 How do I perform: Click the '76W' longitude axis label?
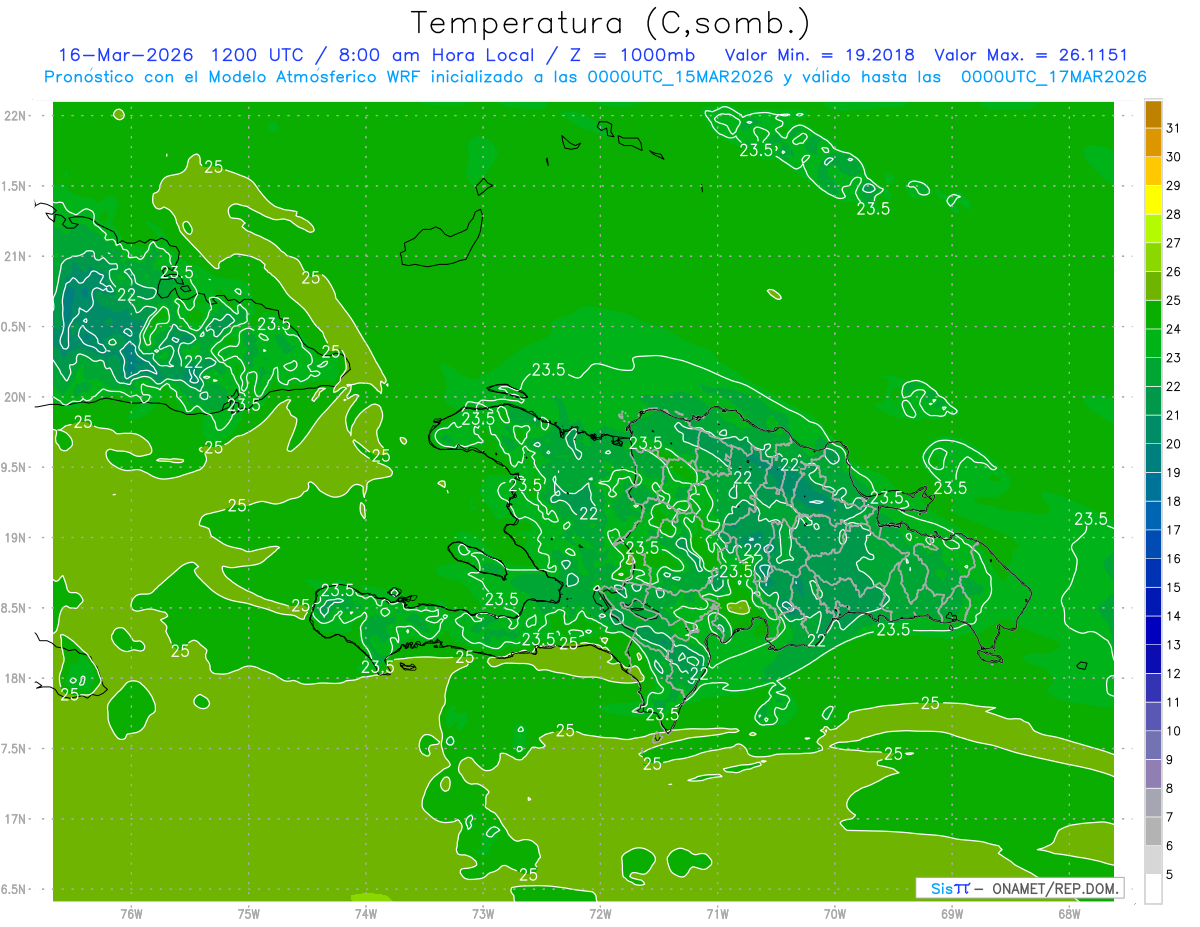[131, 913]
